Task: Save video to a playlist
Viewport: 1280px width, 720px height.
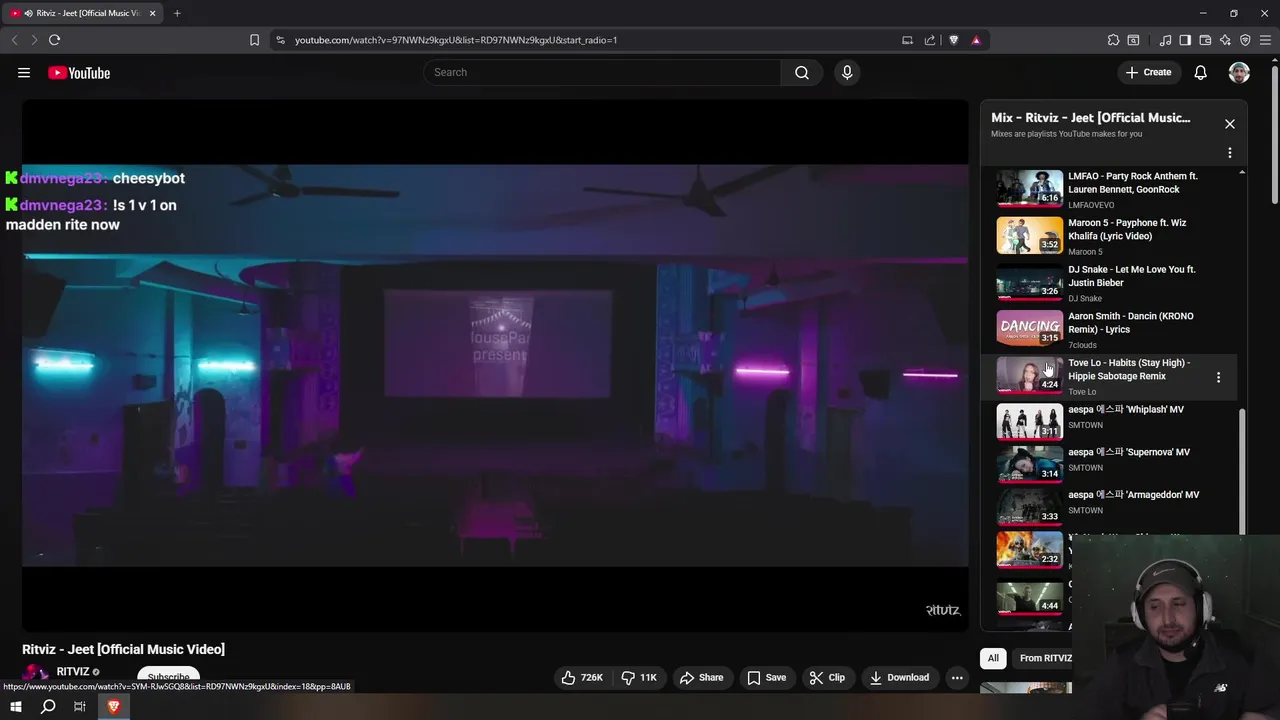Action: pos(766,677)
